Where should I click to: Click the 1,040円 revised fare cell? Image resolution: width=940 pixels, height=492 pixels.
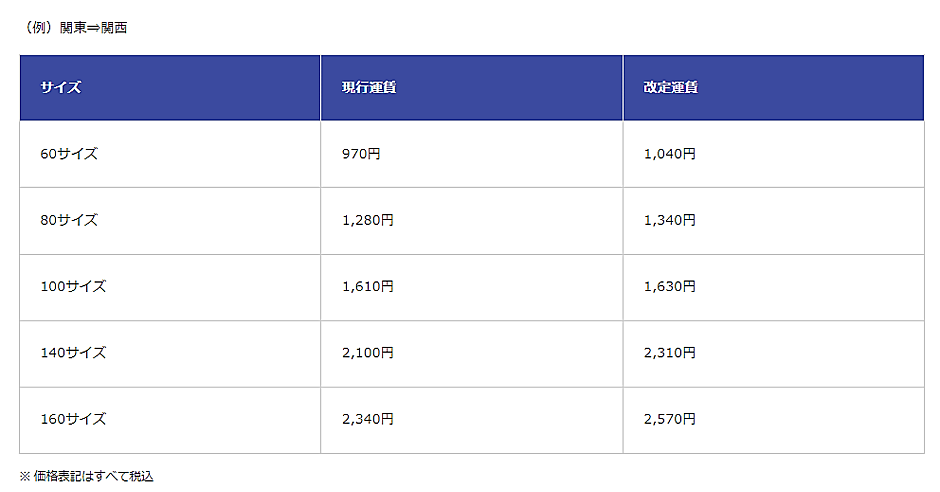(669, 154)
